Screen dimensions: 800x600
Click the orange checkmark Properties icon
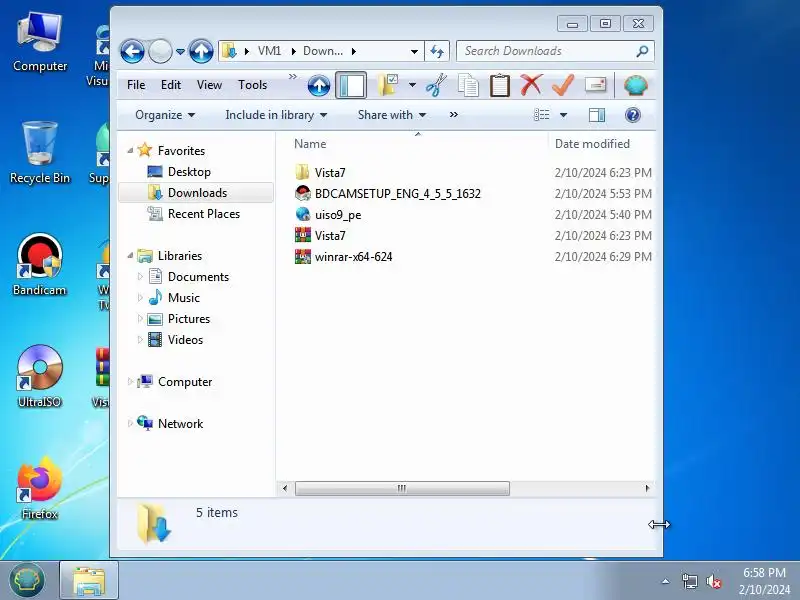pyautogui.click(x=563, y=85)
